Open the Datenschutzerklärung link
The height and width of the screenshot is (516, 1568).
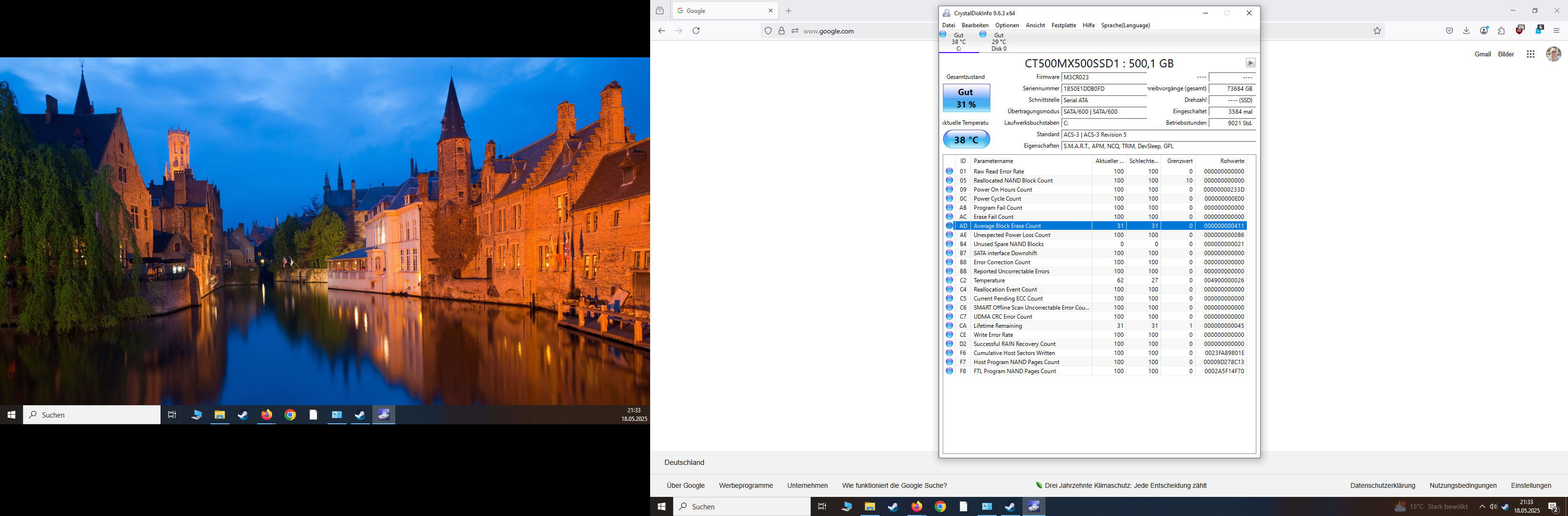[x=1383, y=485]
